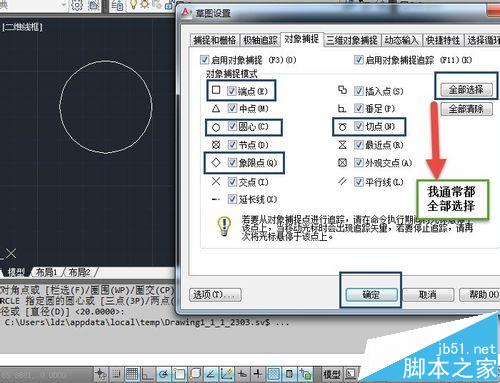This screenshot has height=383, width=500.
Task: Toggle Polar Tracking status bar icon
Action: (x=163, y=374)
